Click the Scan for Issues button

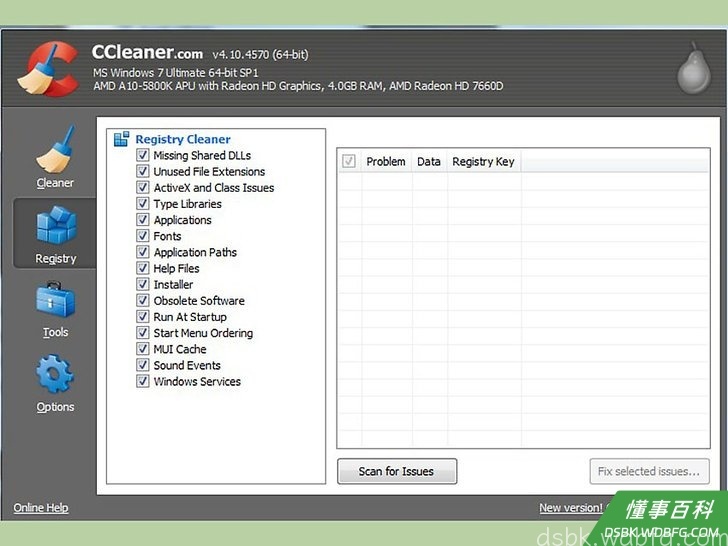tap(397, 471)
